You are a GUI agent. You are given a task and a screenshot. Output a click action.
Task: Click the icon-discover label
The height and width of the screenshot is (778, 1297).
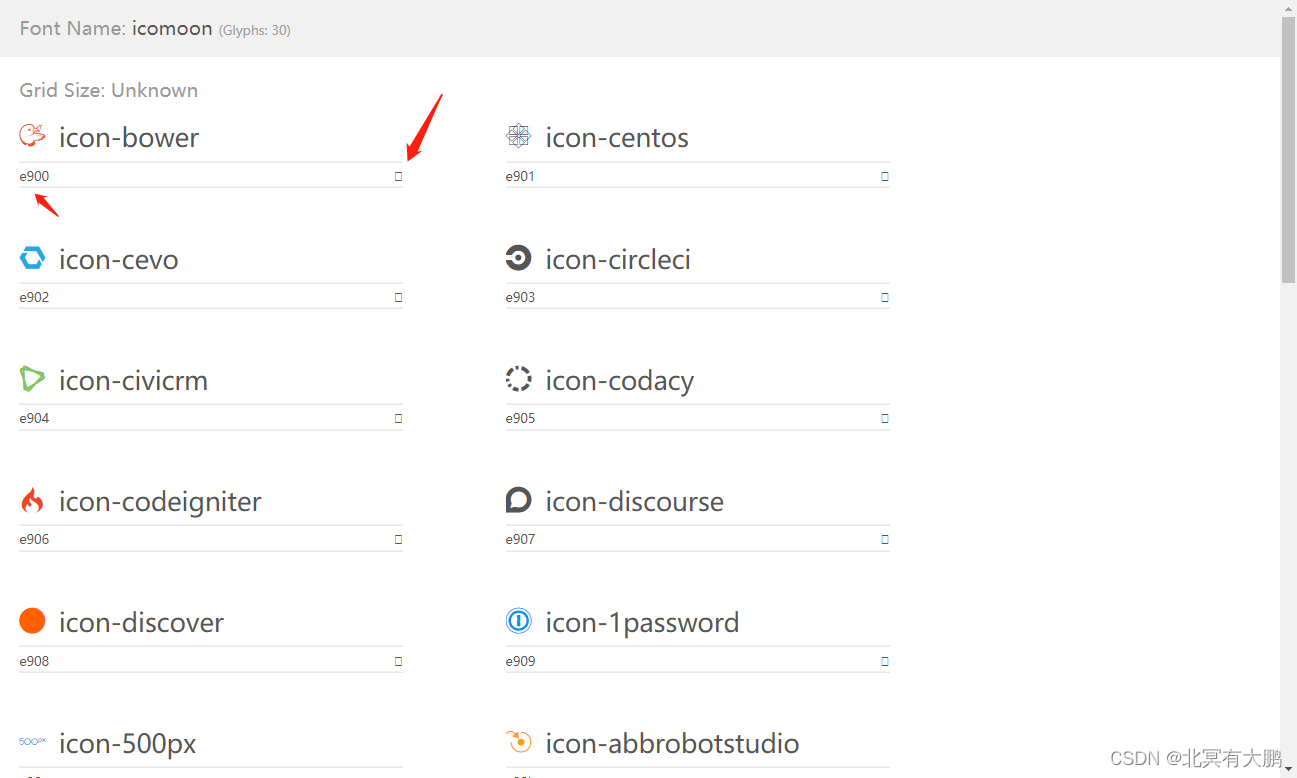point(141,622)
